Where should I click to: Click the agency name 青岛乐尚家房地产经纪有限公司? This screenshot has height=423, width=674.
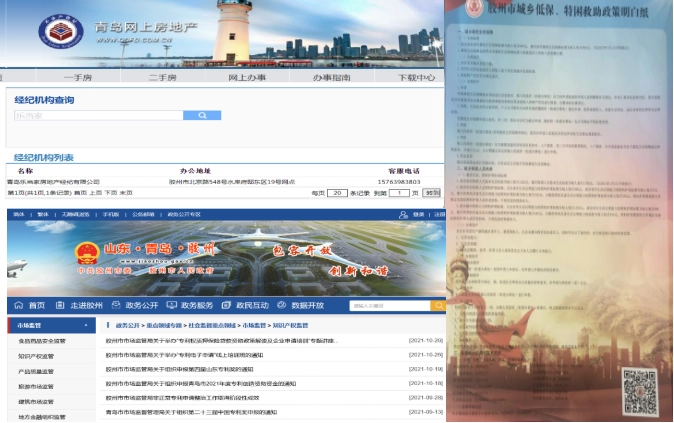pyautogui.click(x=53, y=182)
